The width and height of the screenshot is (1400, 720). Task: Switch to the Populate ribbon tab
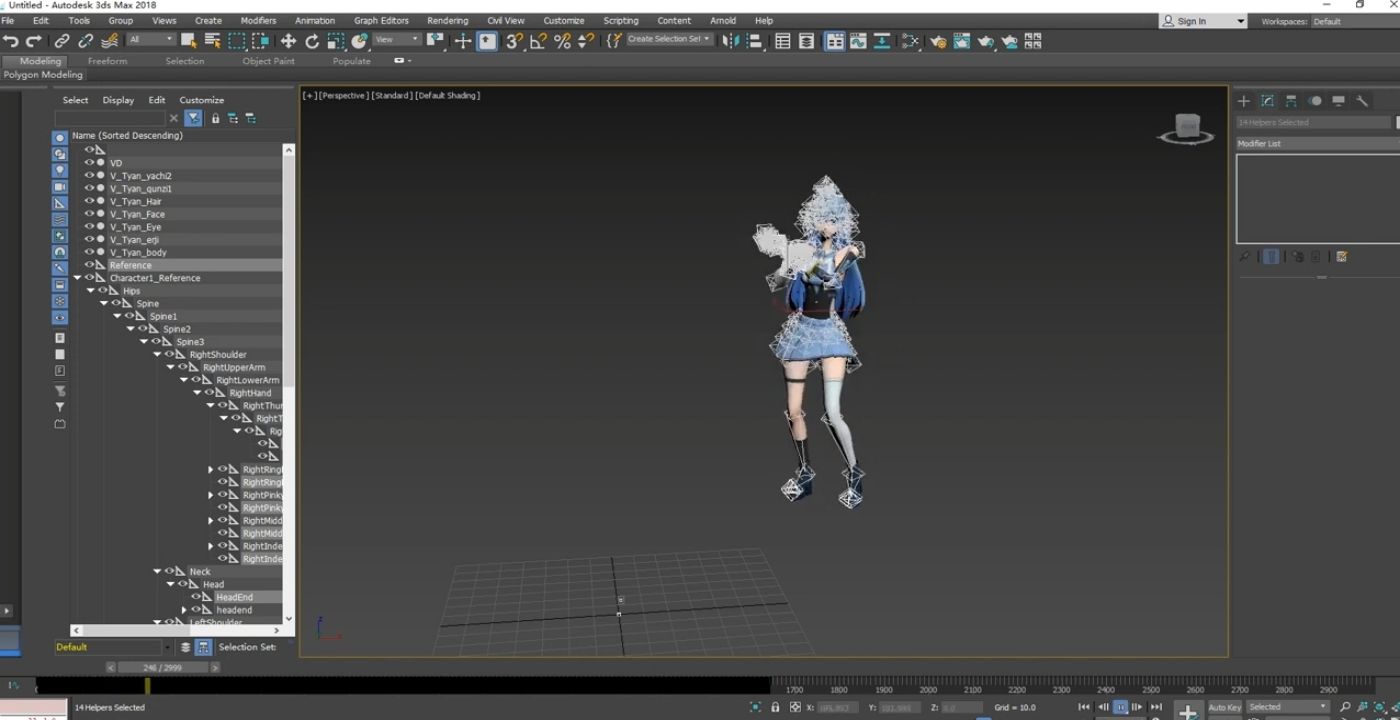351,61
